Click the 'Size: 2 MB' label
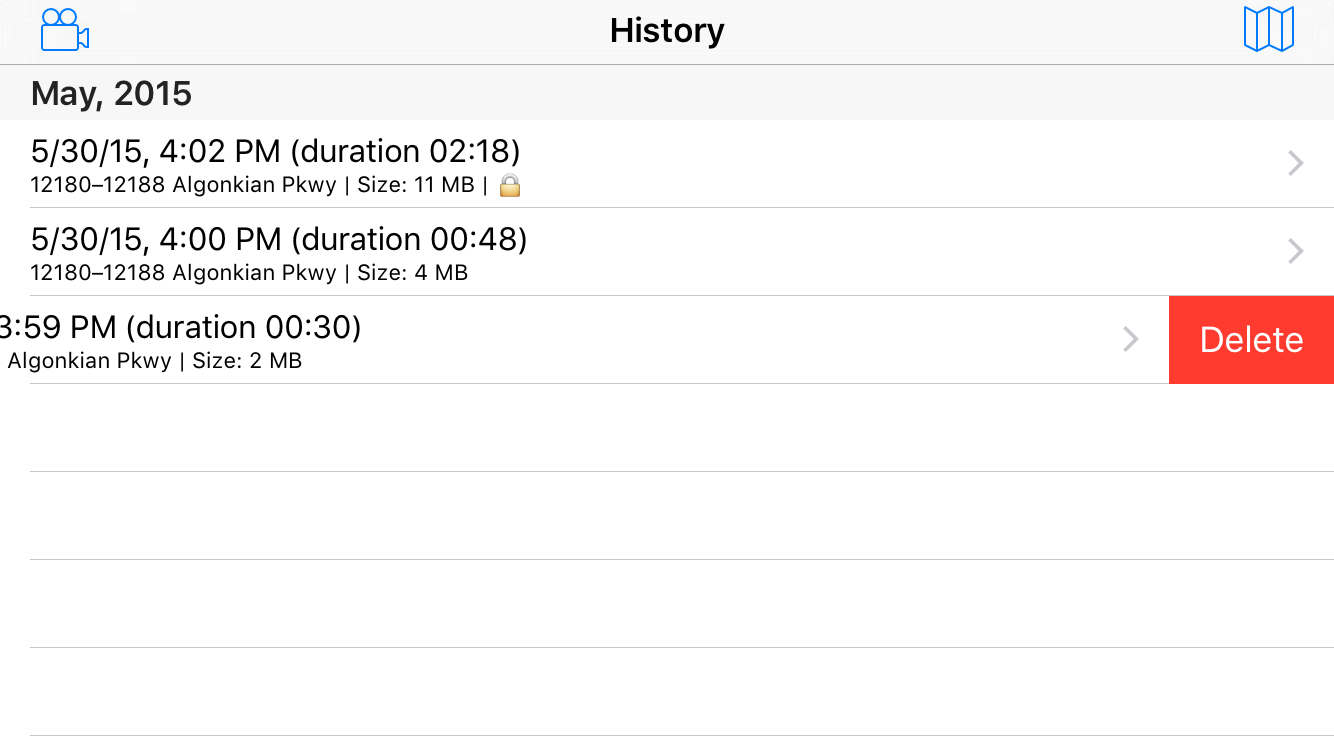The height and width of the screenshot is (750, 1334). (247, 361)
